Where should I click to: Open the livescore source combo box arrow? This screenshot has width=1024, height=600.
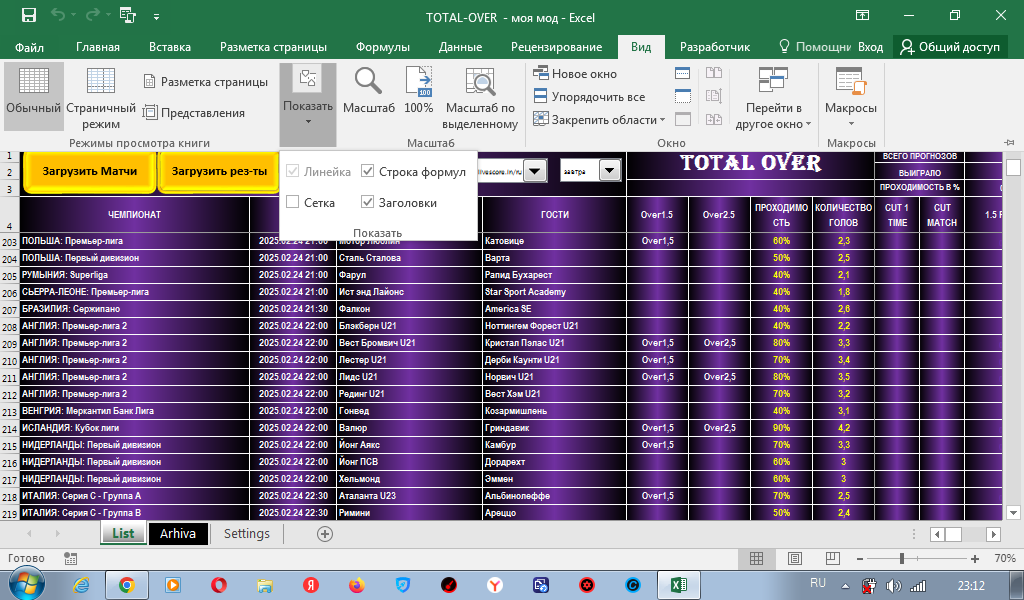coord(535,172)
